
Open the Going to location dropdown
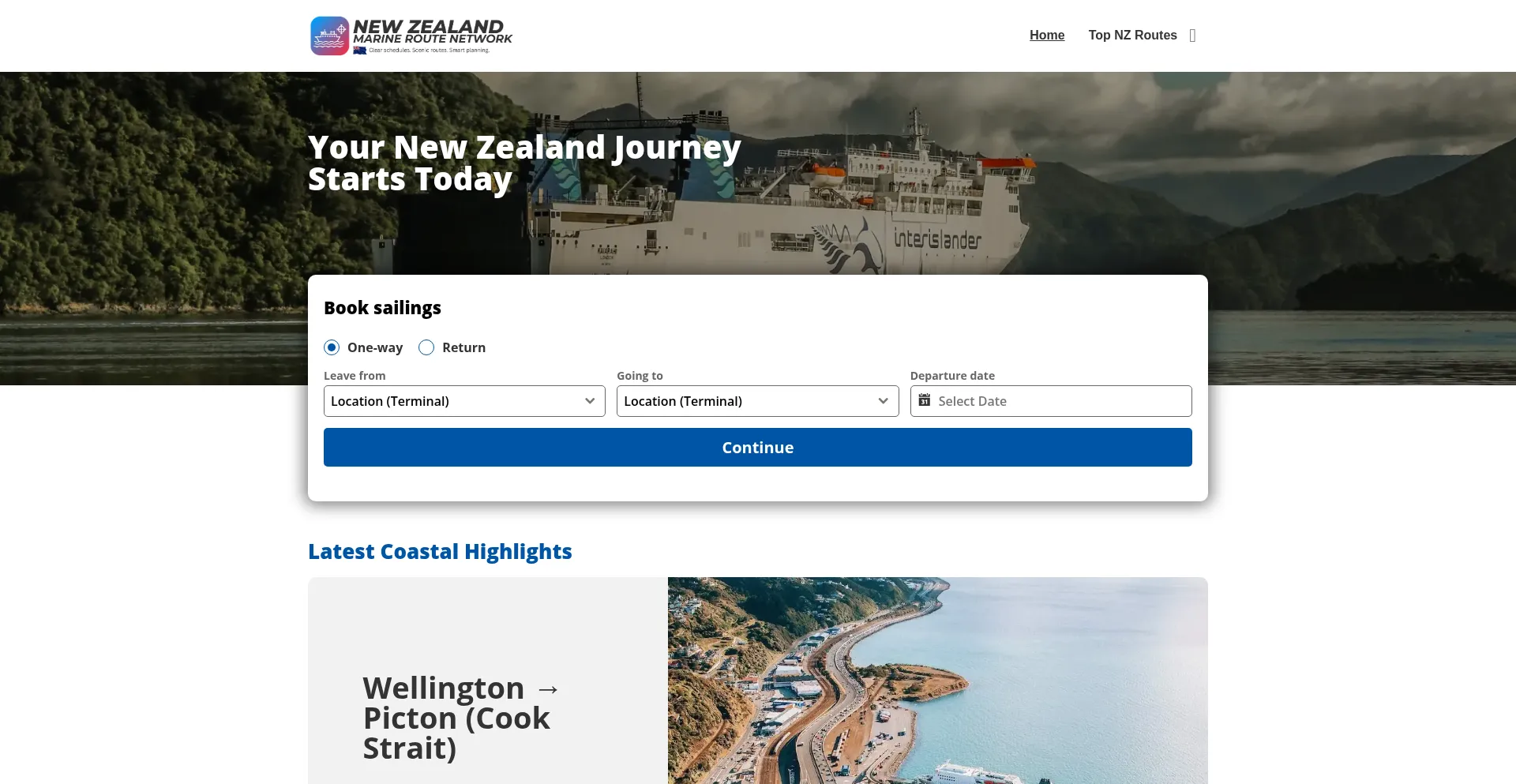pyautogui.click(x=757, y=401)
